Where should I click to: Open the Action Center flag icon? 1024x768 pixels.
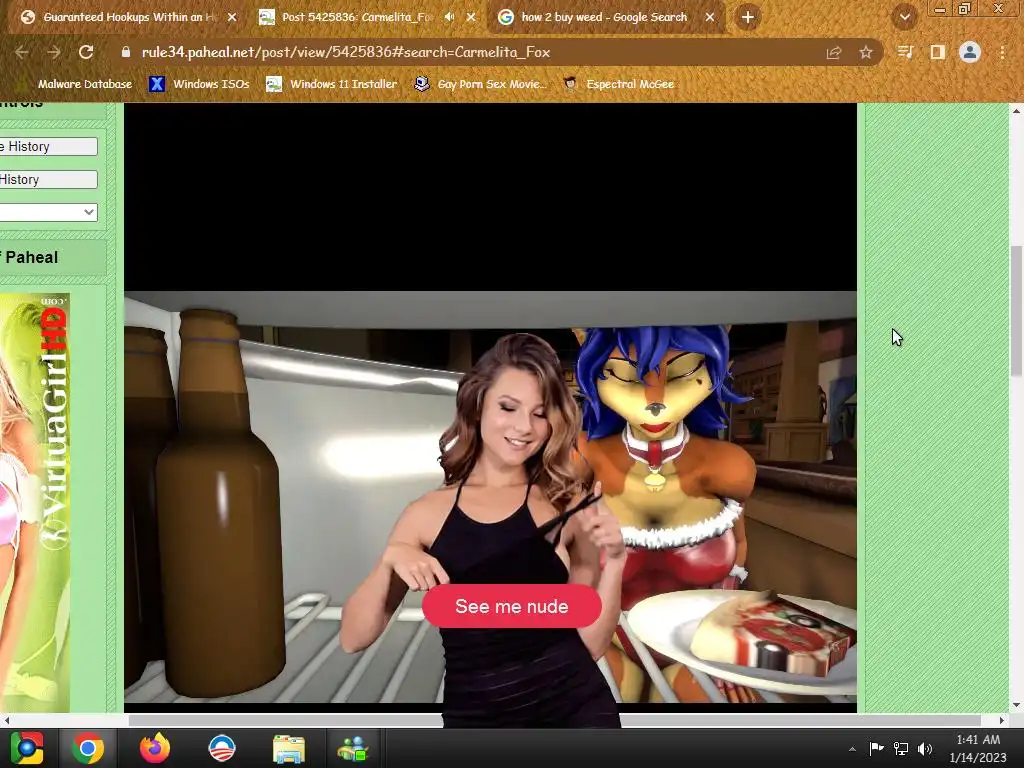click(x=876, y=748)
